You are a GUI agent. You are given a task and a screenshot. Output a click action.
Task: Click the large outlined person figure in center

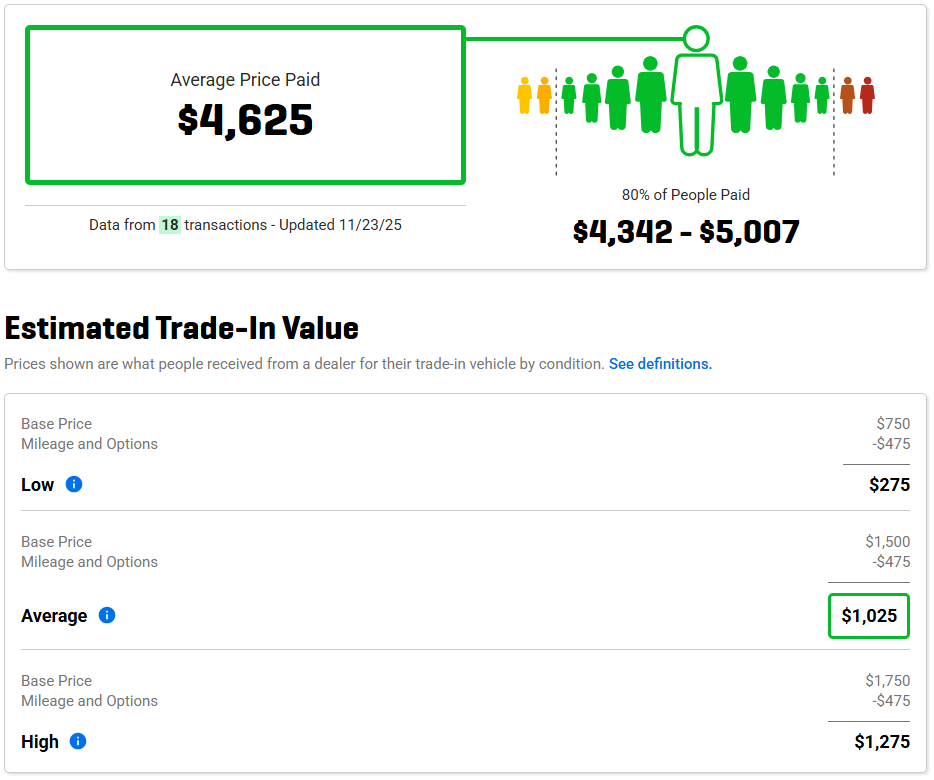(x=696, y=103)
